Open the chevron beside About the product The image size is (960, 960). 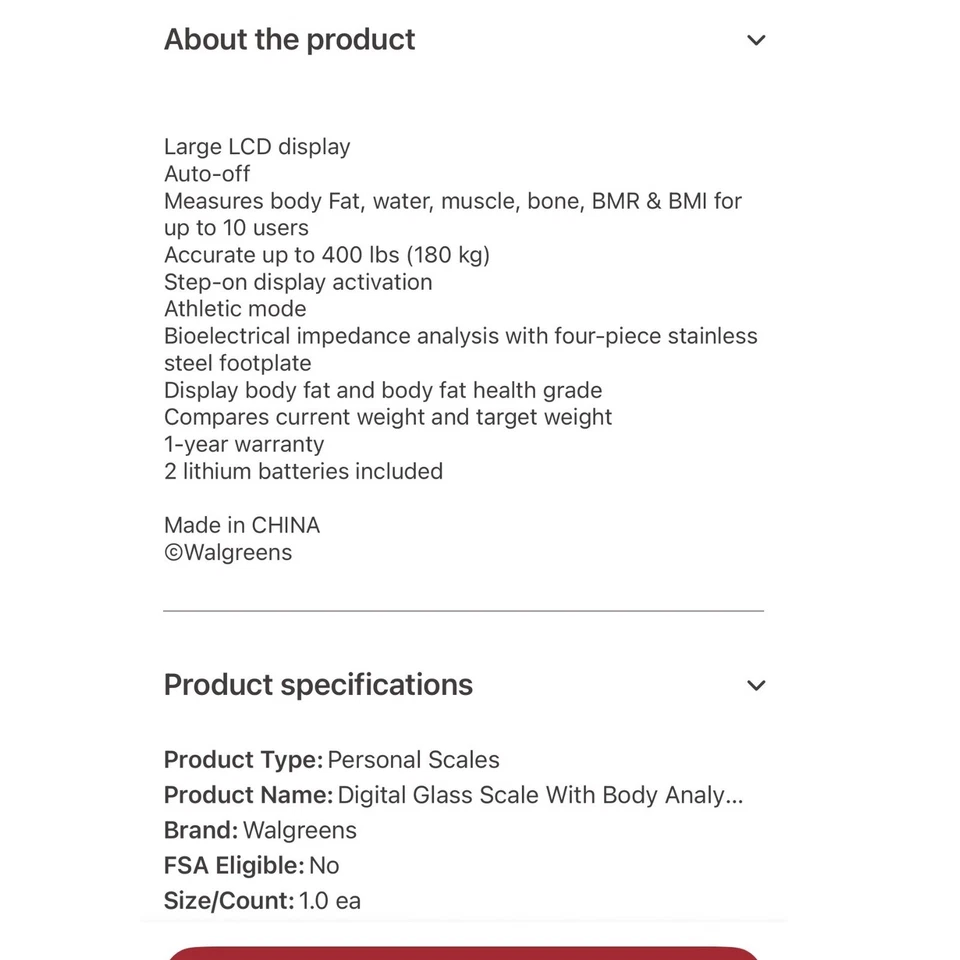pyautogui.click(x=756, y=40)
